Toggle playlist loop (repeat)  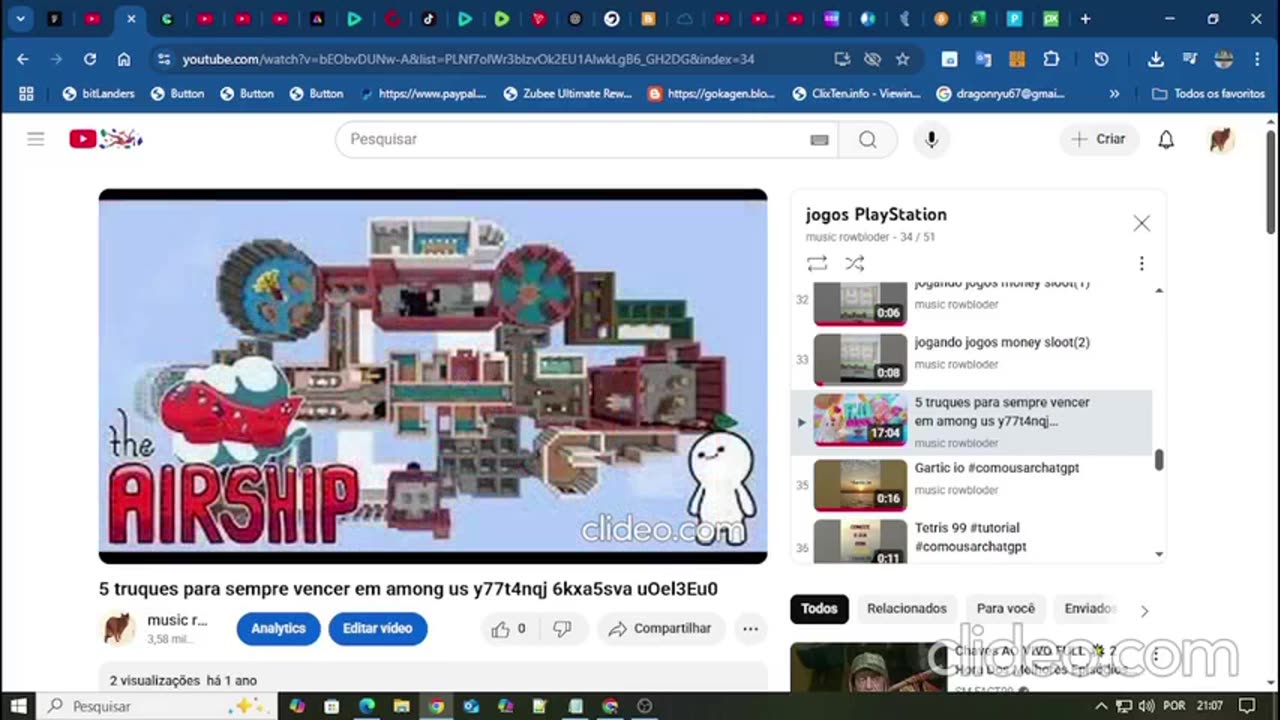(817, 263)
